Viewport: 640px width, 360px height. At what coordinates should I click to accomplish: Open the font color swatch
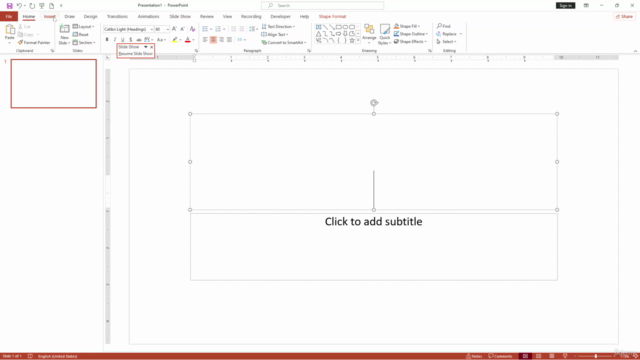tap(187, 40)
